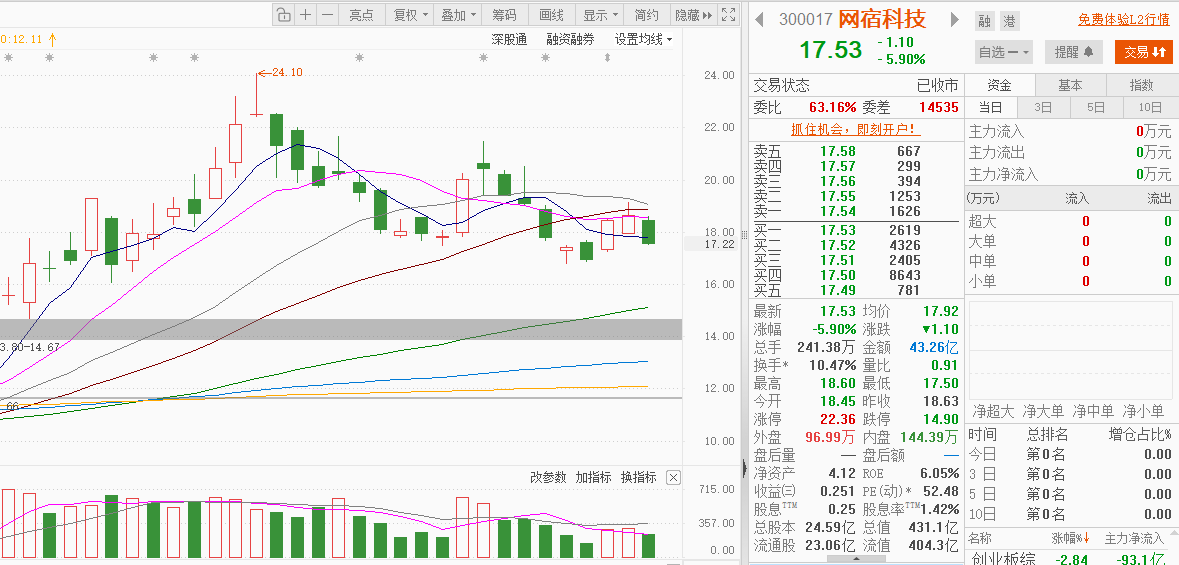Viewport: 1179px width, 565px height.
Task: Open the 复权 dropdown
Action: point(410,14)
